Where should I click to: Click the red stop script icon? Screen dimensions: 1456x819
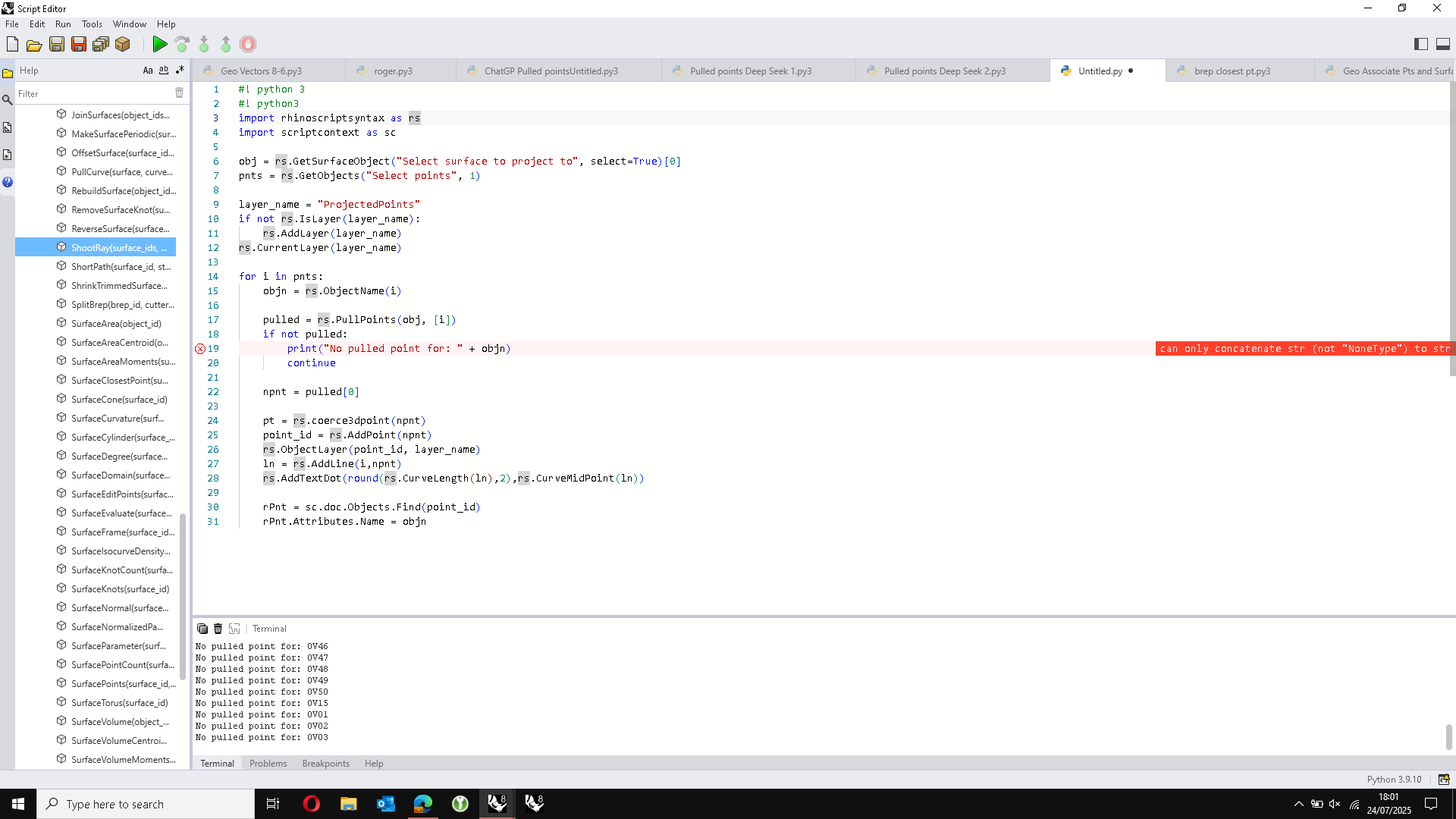pos(248,44)
